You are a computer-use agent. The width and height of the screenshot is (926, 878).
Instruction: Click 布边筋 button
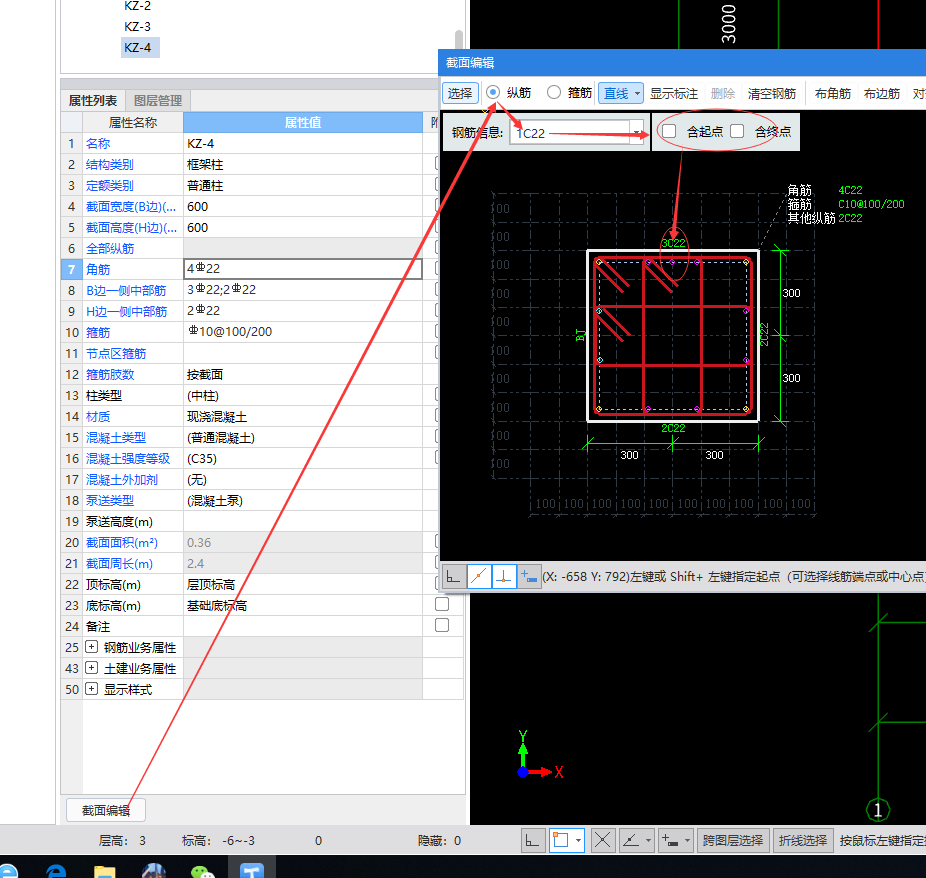tap(882, 93)
